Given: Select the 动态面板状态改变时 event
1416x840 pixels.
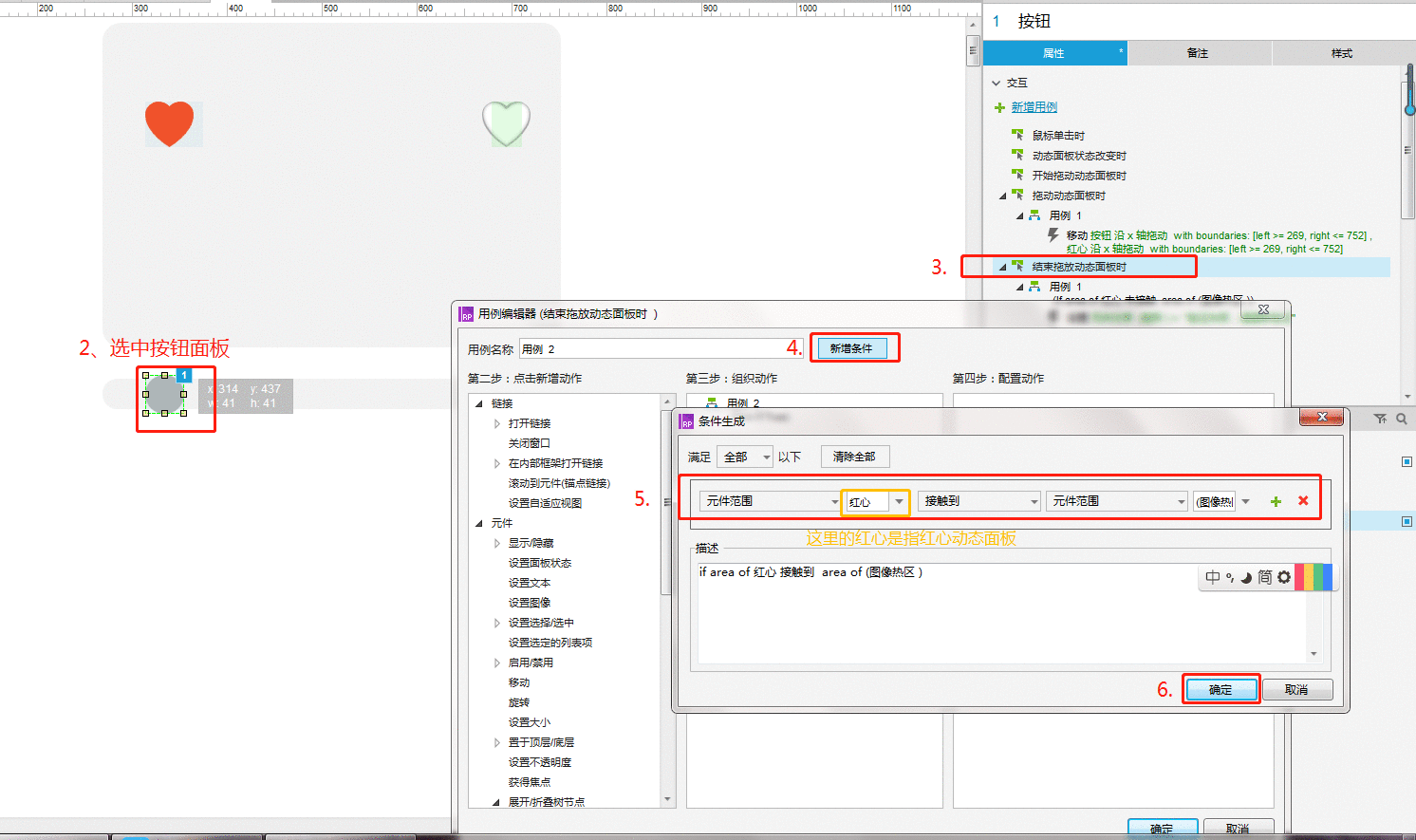Looking at the screenshot, I should (x=1079, y=156).
